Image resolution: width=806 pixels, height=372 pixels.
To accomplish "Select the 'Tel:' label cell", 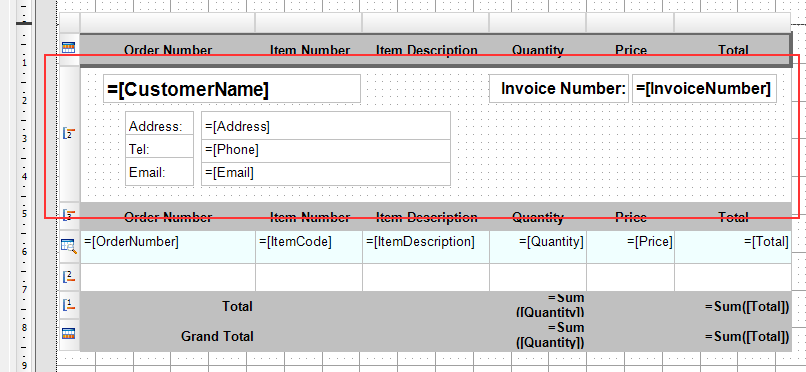I will point(159,146).
